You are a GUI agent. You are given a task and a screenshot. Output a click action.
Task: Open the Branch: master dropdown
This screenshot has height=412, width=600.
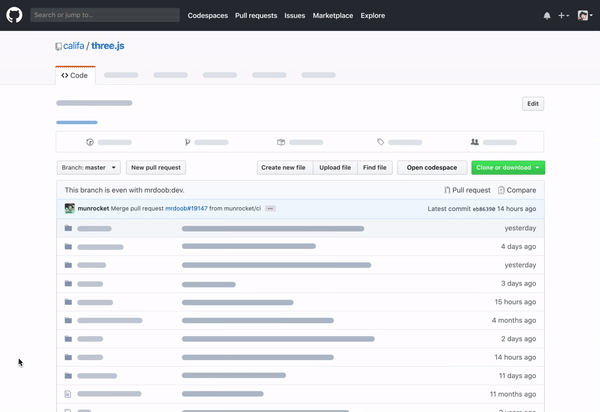click(88, 168)
